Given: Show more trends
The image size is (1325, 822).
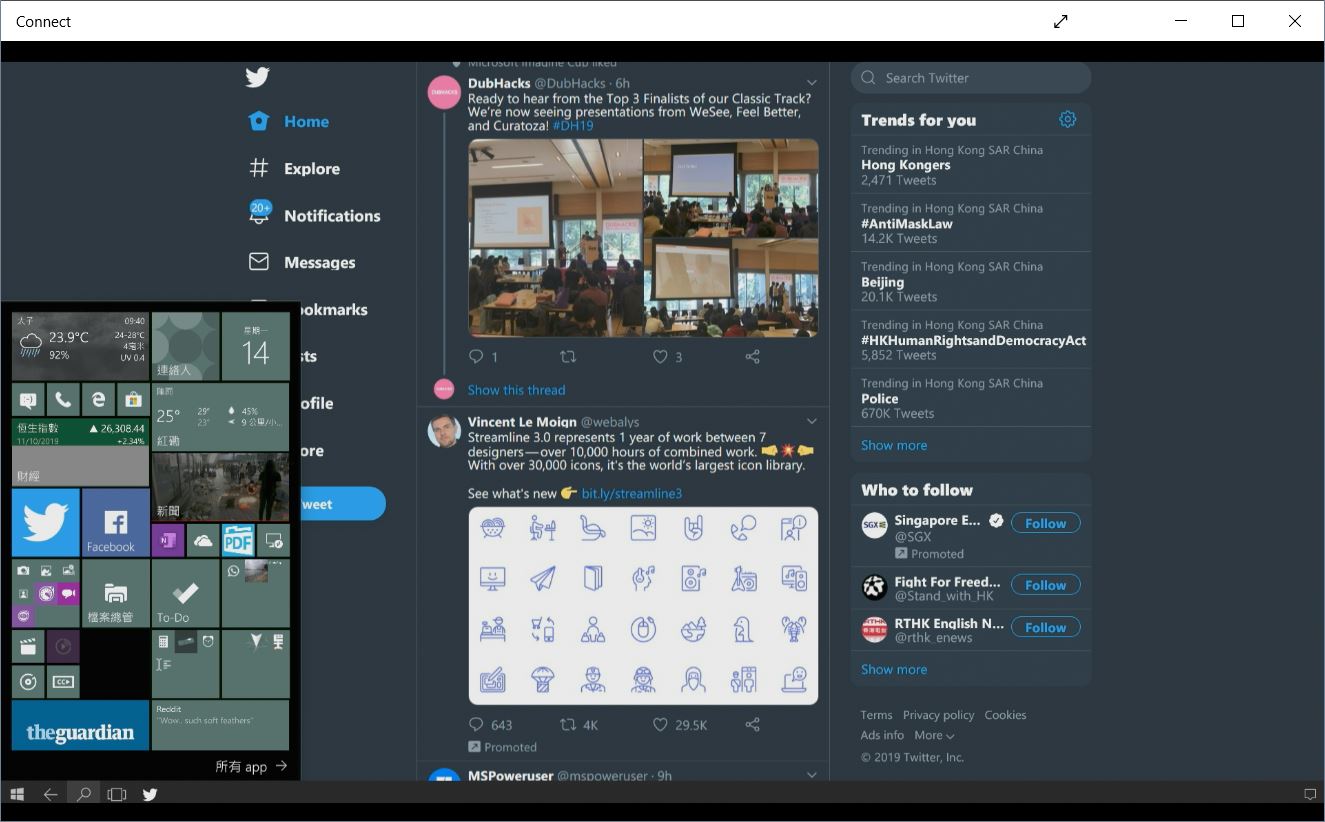Looking at the screenshot, I should [894, 445].
